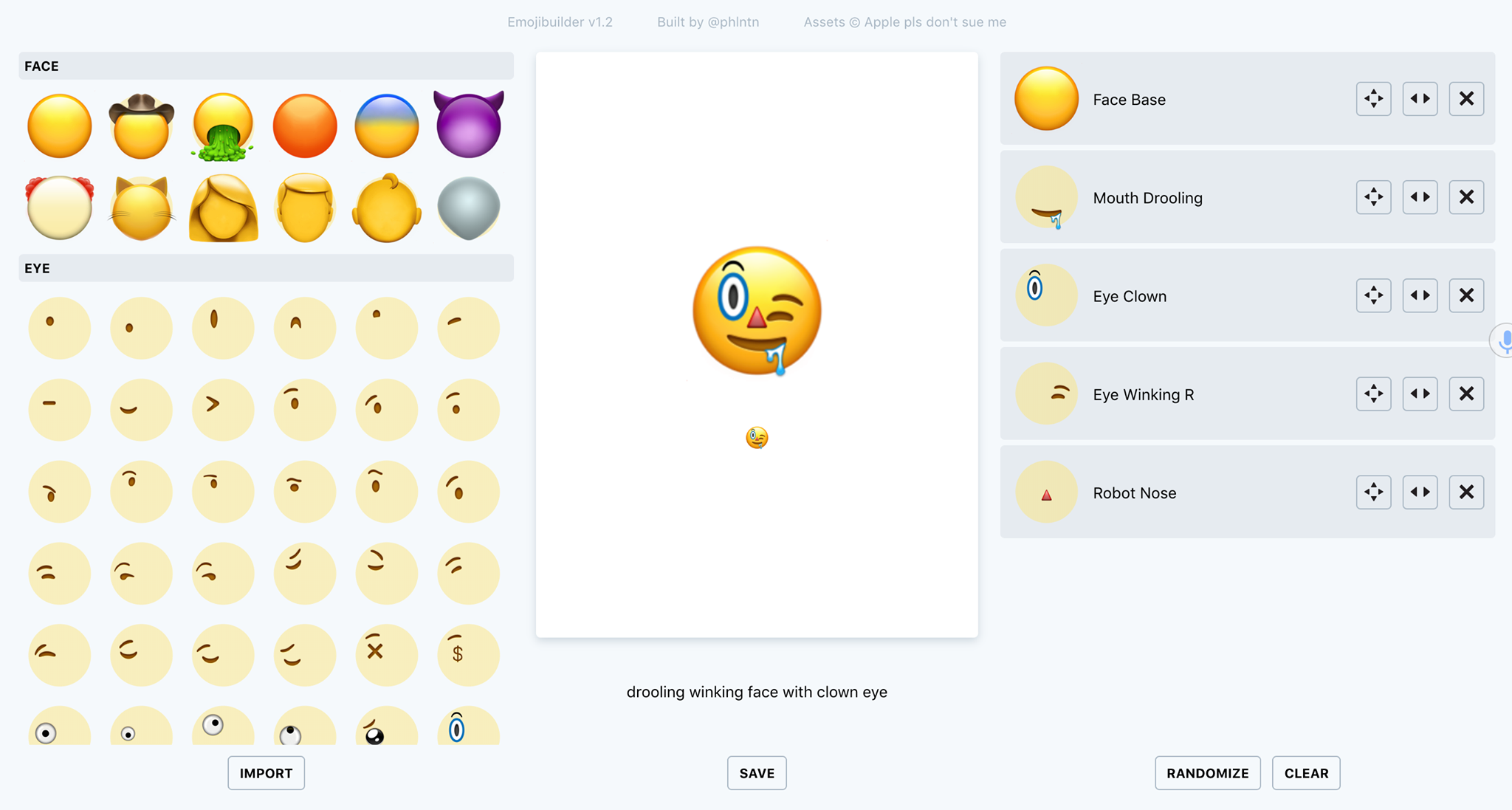Flip the Eye Clown layer horizontally

(x=1420, y=295)
